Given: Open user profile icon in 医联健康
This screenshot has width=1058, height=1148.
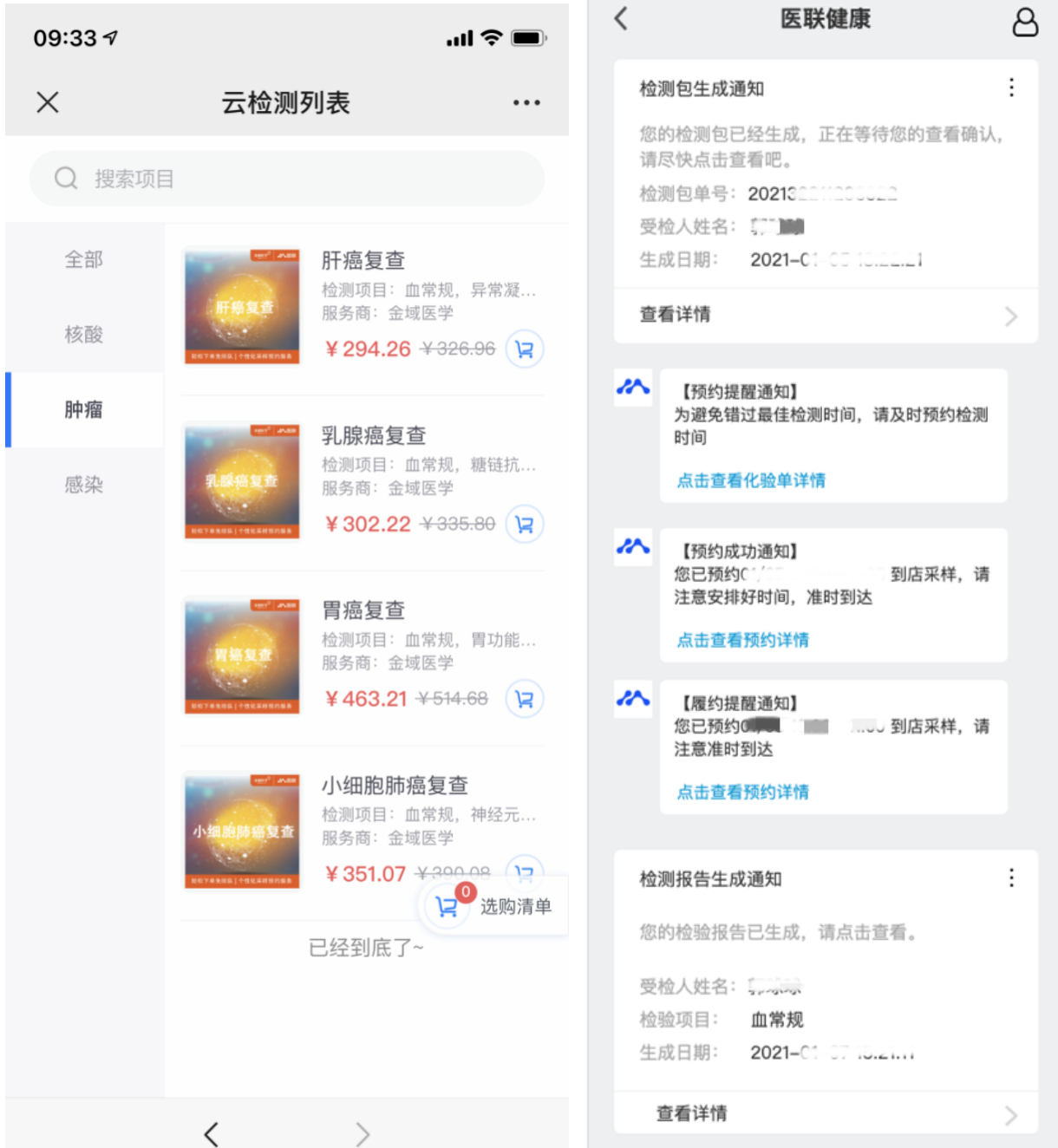Looking at the screenshot, I should click(x=1025, y=22).
